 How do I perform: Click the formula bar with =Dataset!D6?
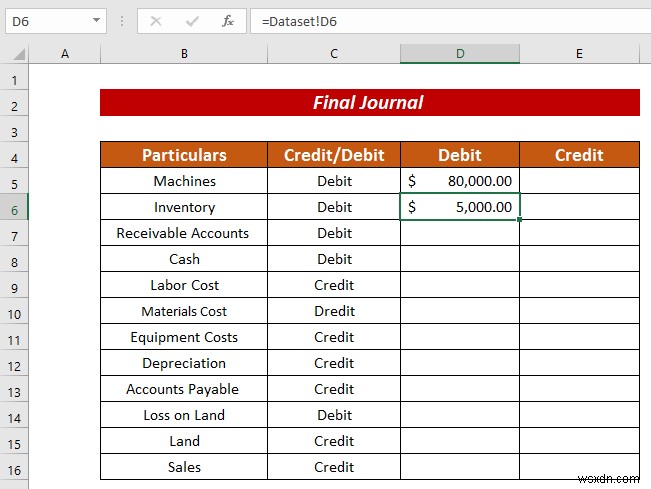pos(450,21)
